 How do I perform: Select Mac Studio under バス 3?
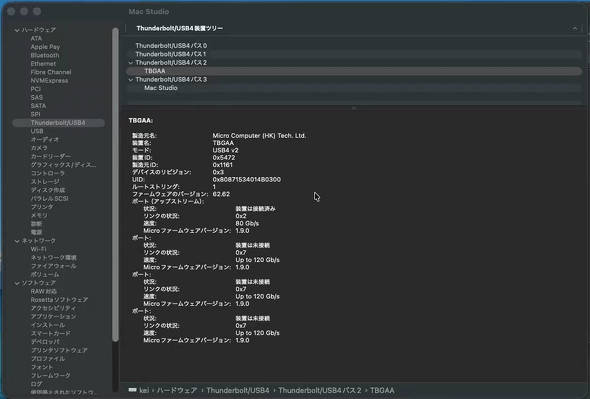[354, 88]
